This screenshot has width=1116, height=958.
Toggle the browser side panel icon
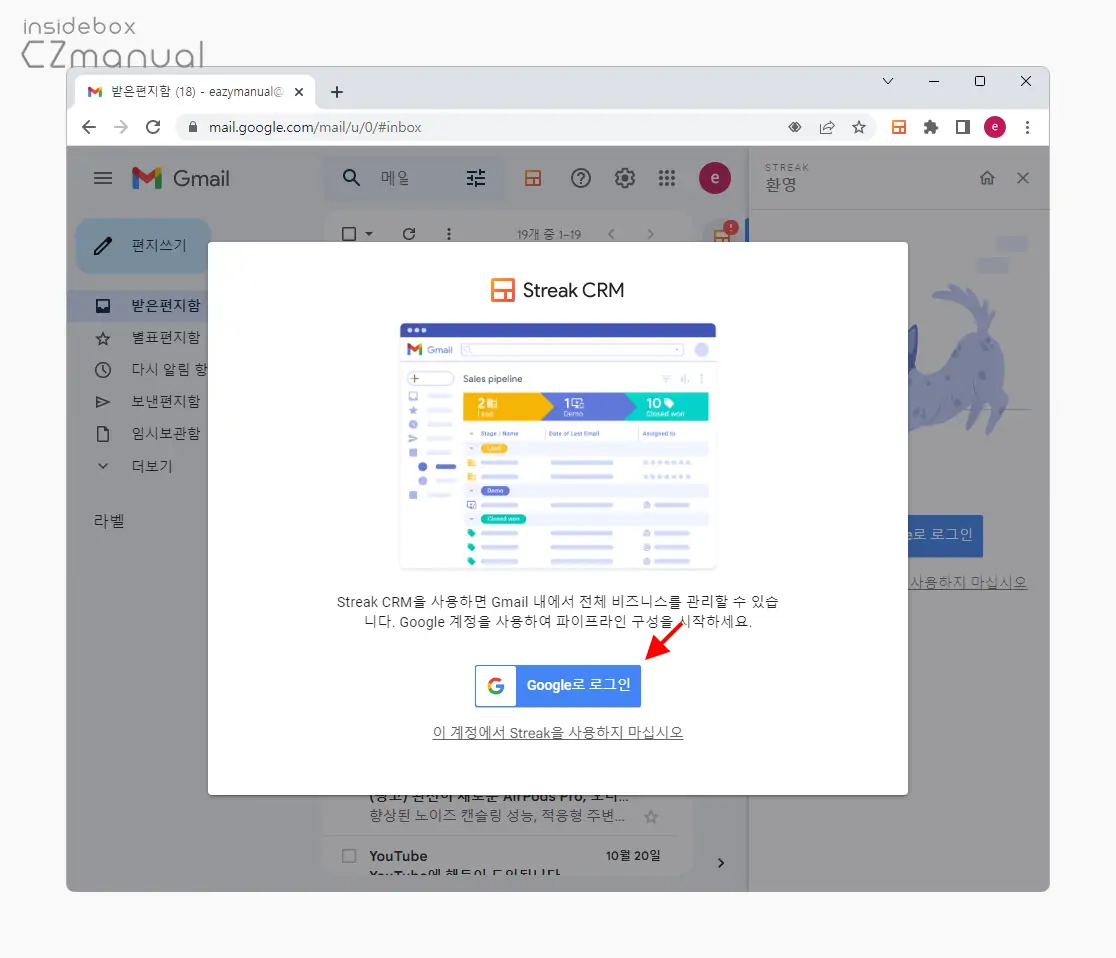pos(963,127)
